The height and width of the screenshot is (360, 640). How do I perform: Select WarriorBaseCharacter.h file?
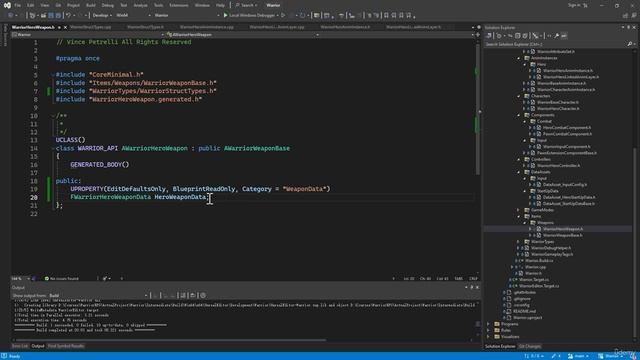558,102
